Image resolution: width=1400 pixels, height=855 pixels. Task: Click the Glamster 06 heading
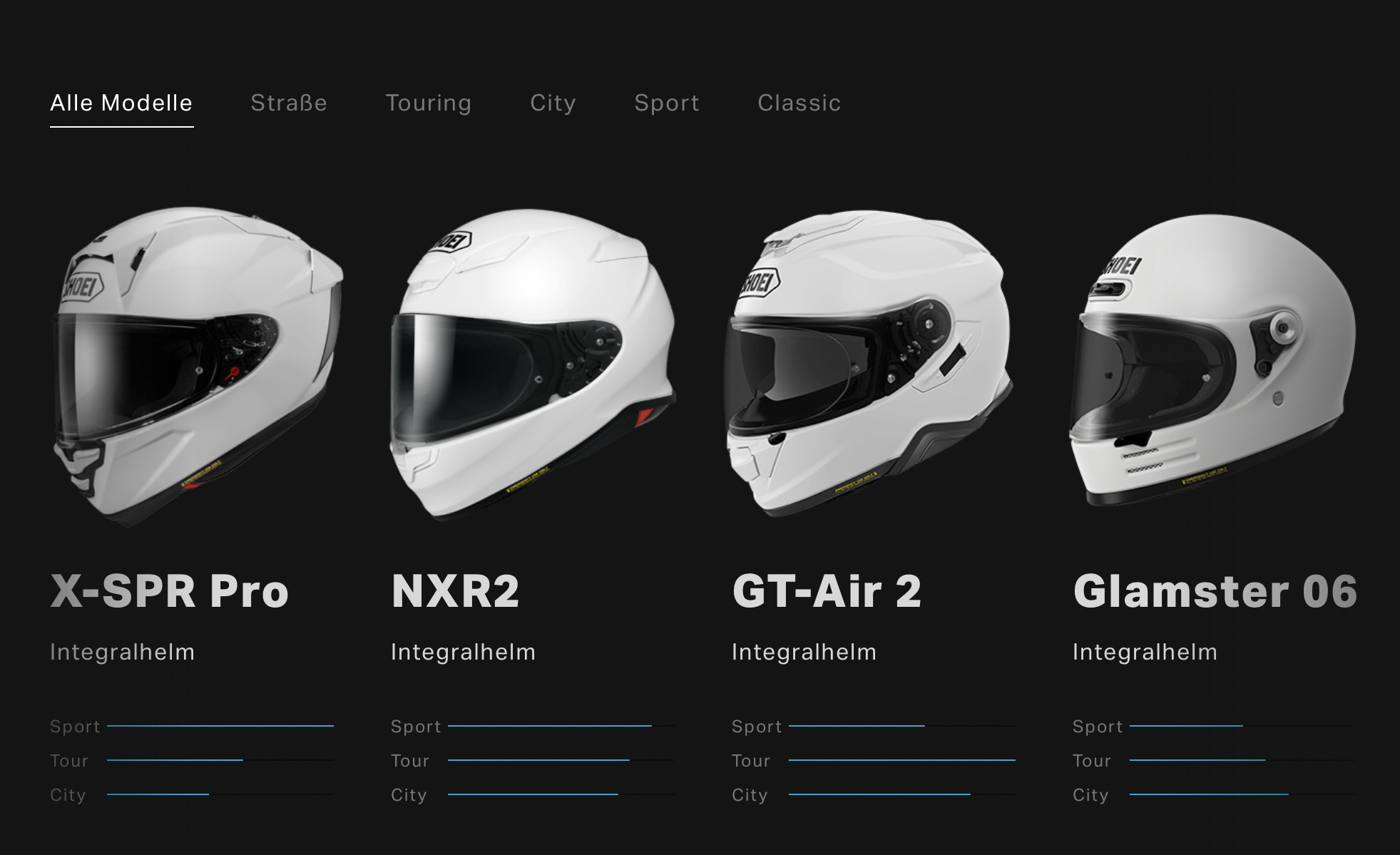pos(1215,591)
